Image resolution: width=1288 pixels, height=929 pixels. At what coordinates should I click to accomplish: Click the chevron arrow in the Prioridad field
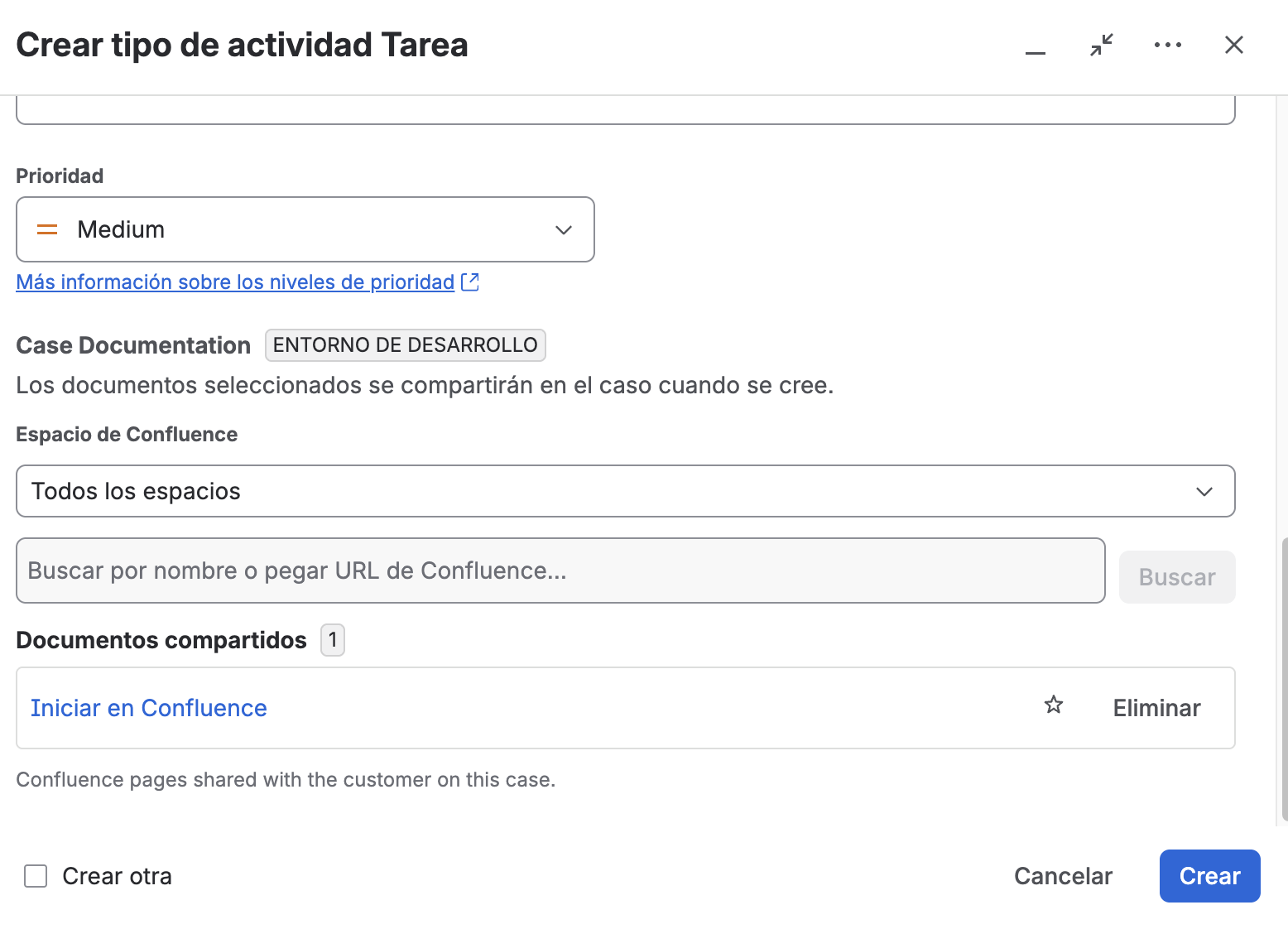564,230
